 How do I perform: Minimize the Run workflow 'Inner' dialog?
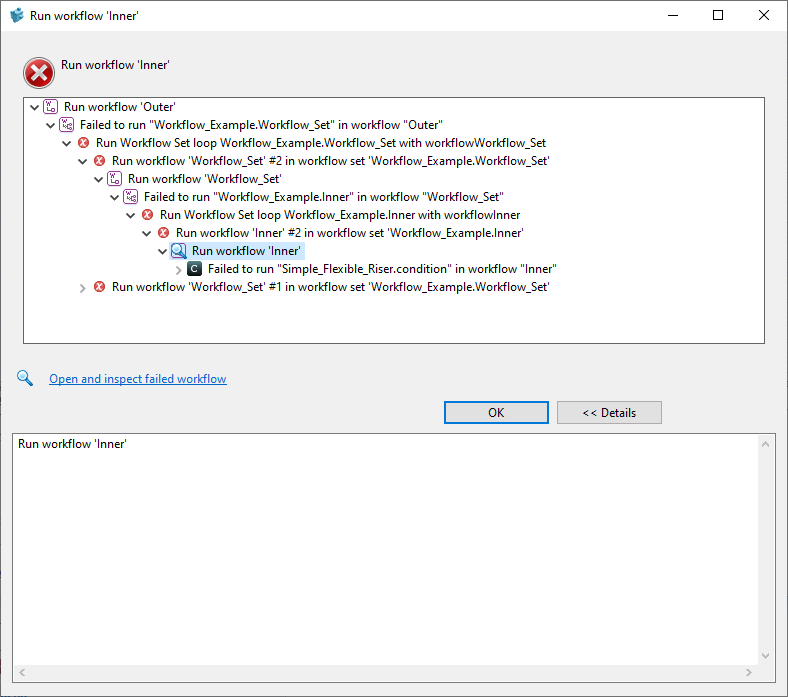673,16
